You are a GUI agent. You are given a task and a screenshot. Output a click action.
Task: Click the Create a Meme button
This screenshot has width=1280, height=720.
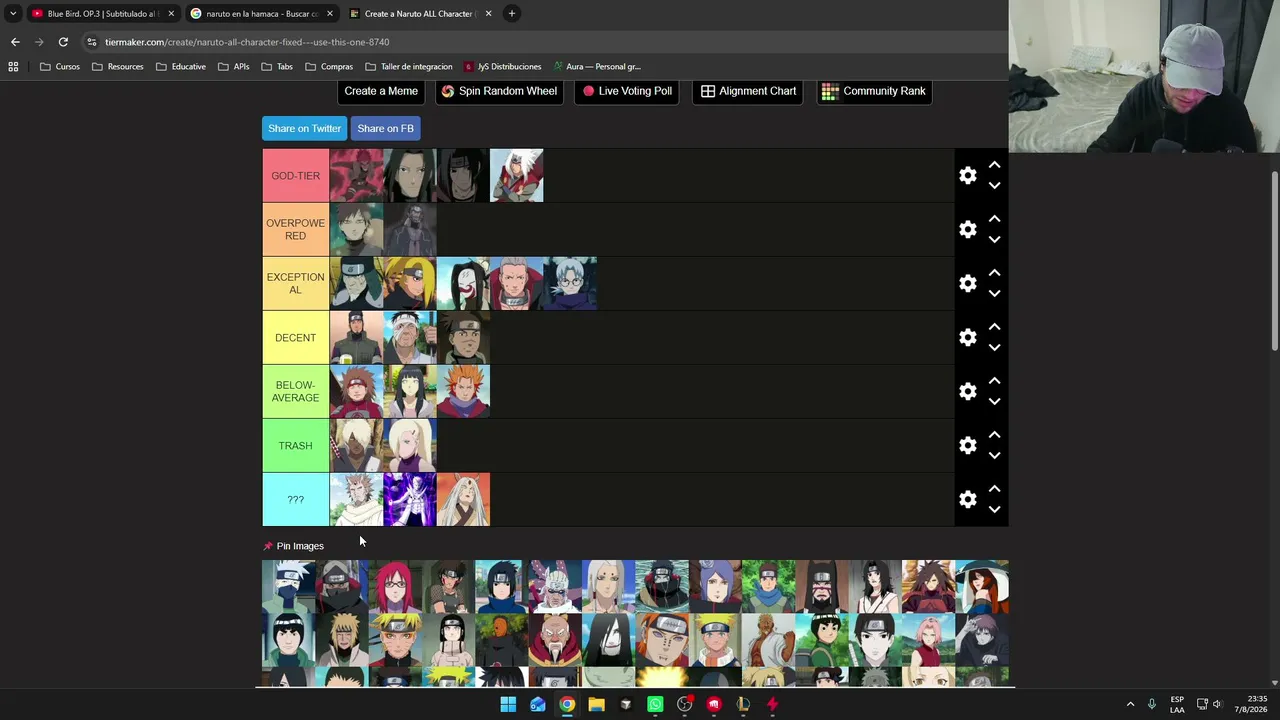click(x=381, y=91)
